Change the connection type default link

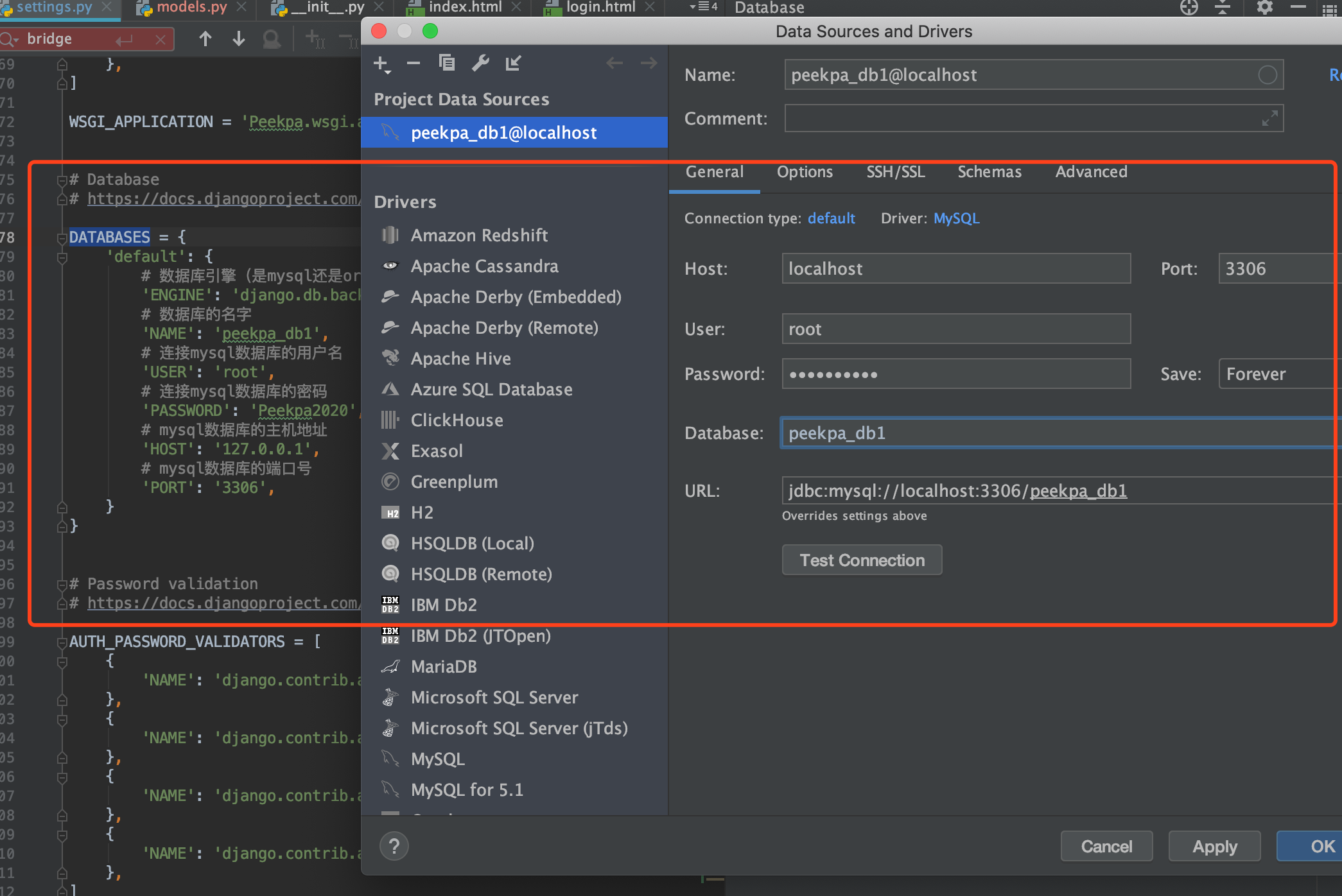(831, 218)
